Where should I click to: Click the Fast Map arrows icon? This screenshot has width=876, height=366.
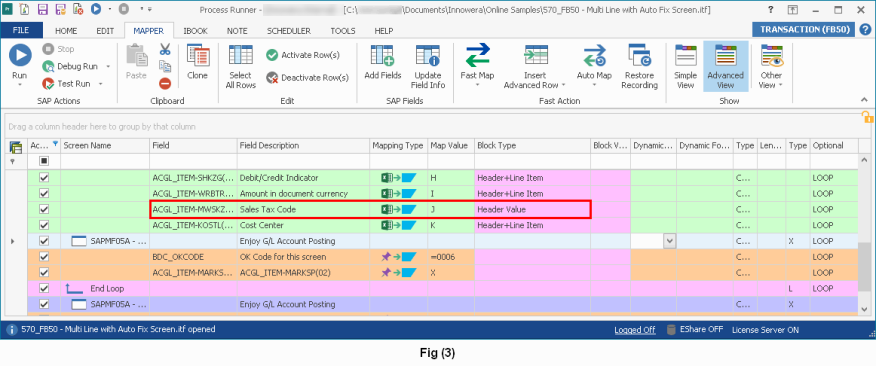pyautogui.click(x=477, y=55)
